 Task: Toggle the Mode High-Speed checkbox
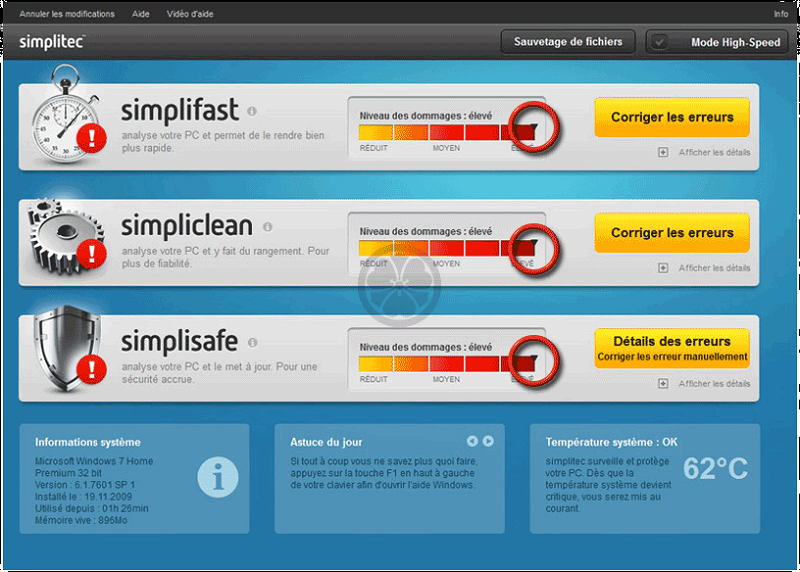coord(661,43)
